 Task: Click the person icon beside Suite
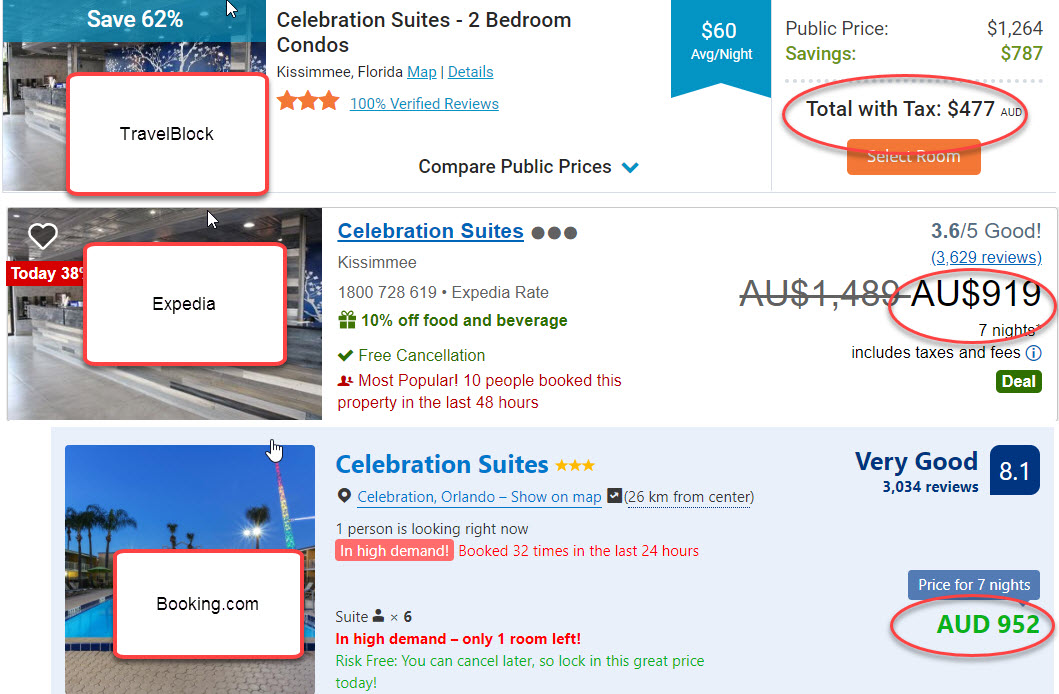tap(378, 616)
